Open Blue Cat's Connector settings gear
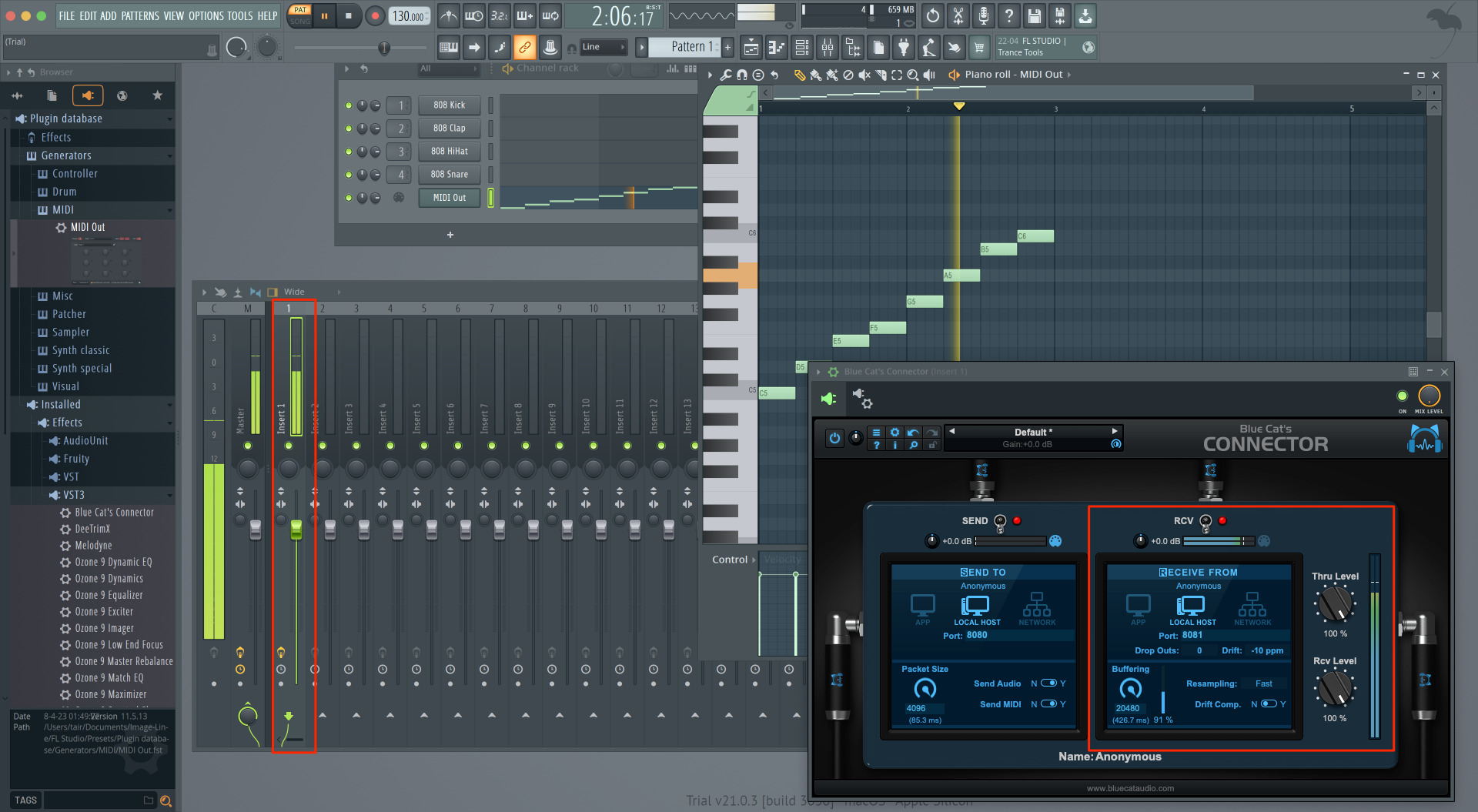The height and width of the screenshot is (812, 1478). coord(894,433)
